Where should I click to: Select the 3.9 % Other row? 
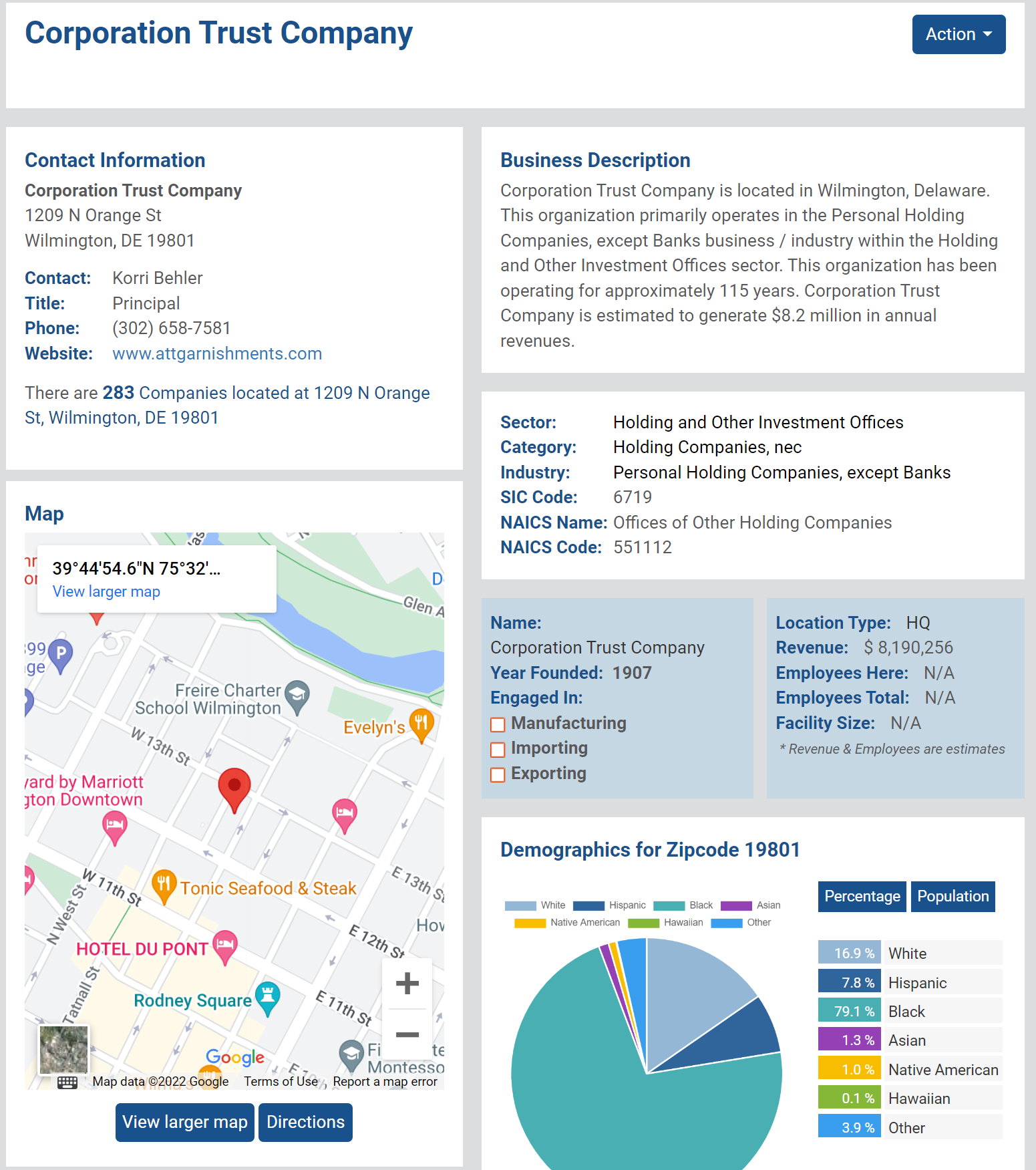point(910,1128)
